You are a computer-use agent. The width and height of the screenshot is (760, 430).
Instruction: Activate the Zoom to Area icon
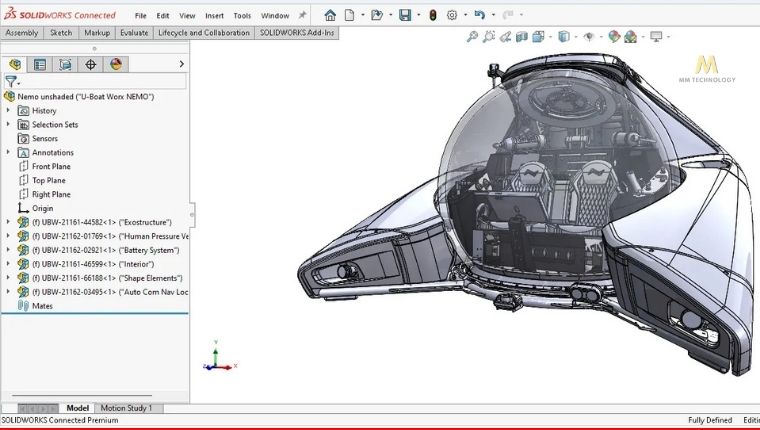tap(489, 37)
